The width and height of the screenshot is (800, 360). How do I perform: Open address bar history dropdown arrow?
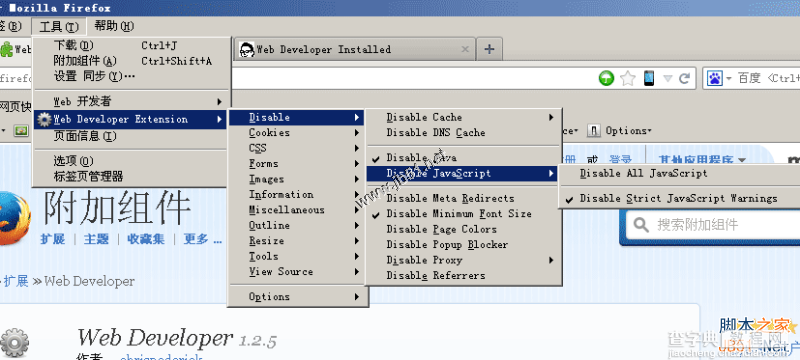(x=668, y=79)
